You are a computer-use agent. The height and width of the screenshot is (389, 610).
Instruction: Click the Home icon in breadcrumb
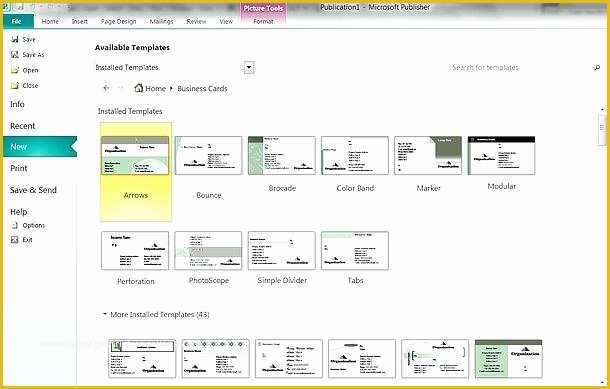[x=138, y=88]
